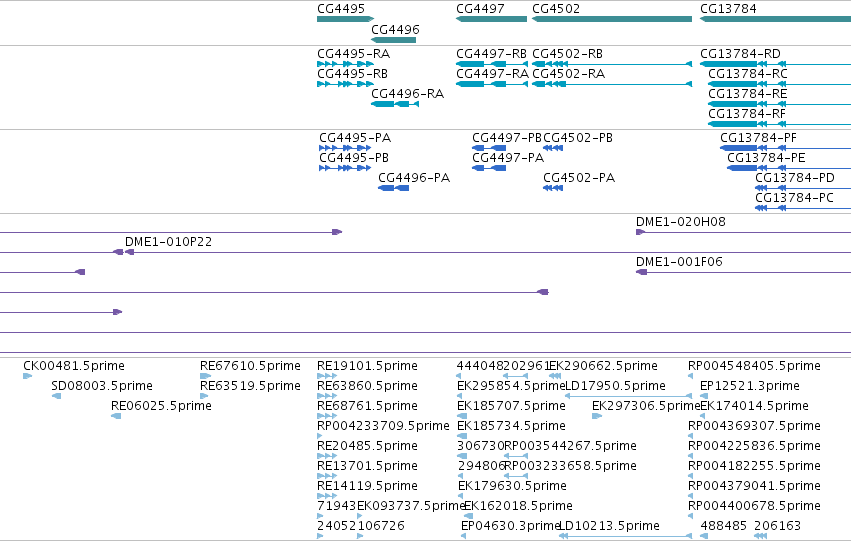Click DME1-001F06 clone arrowhead
851x541 pixels.
[x=642, y=272]
